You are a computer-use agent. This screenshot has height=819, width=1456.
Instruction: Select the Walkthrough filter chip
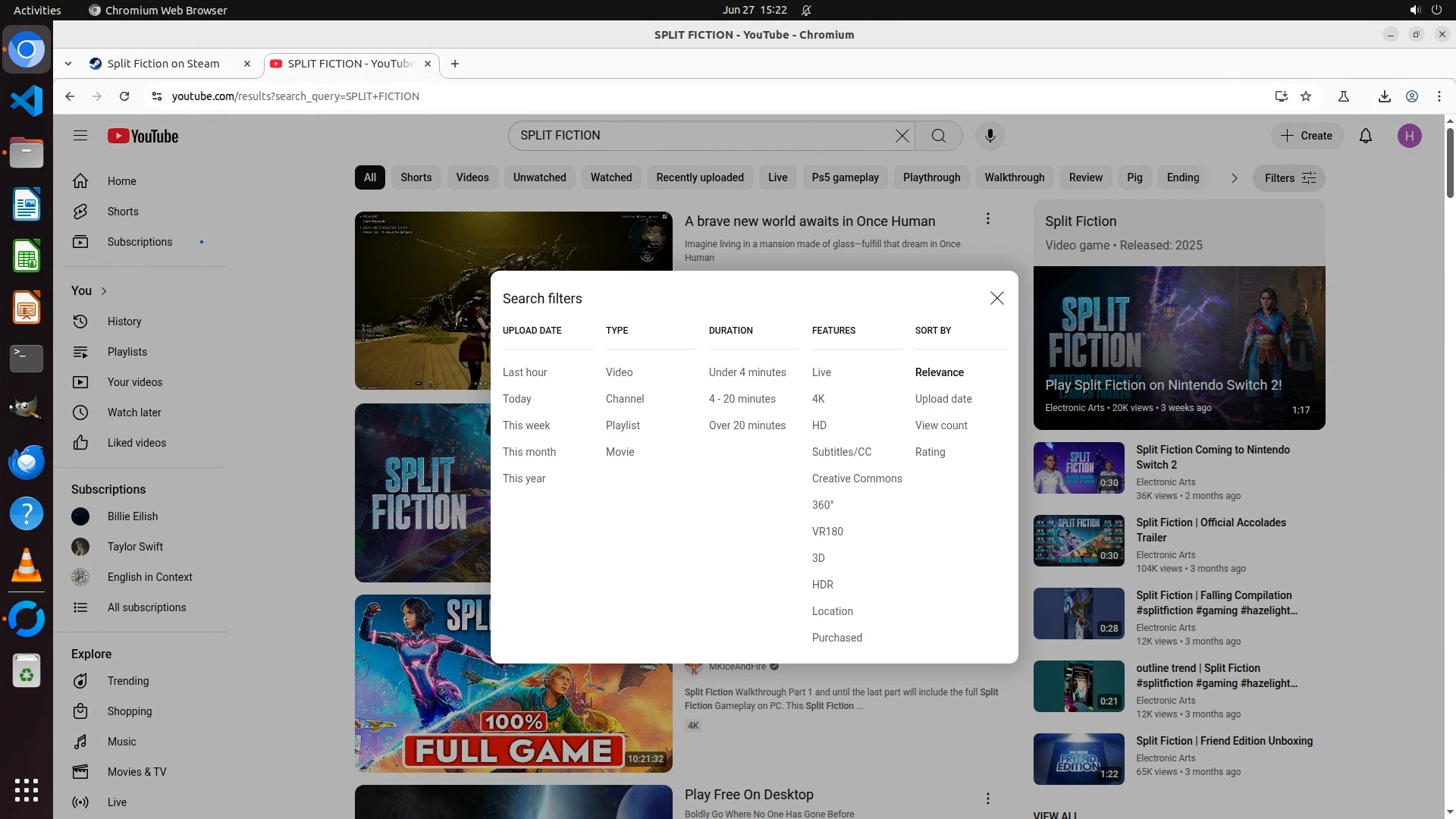click(x=1014, y=177)
